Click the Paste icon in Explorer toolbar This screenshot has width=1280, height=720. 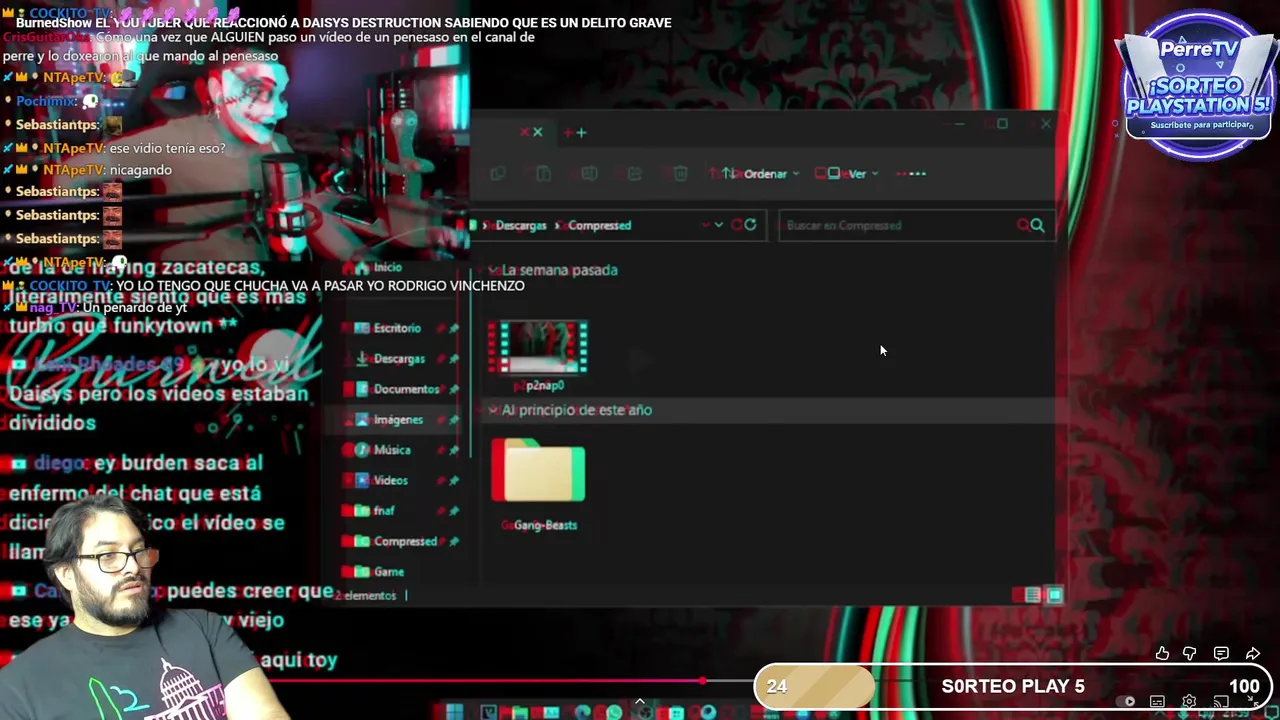coord(543,174)
